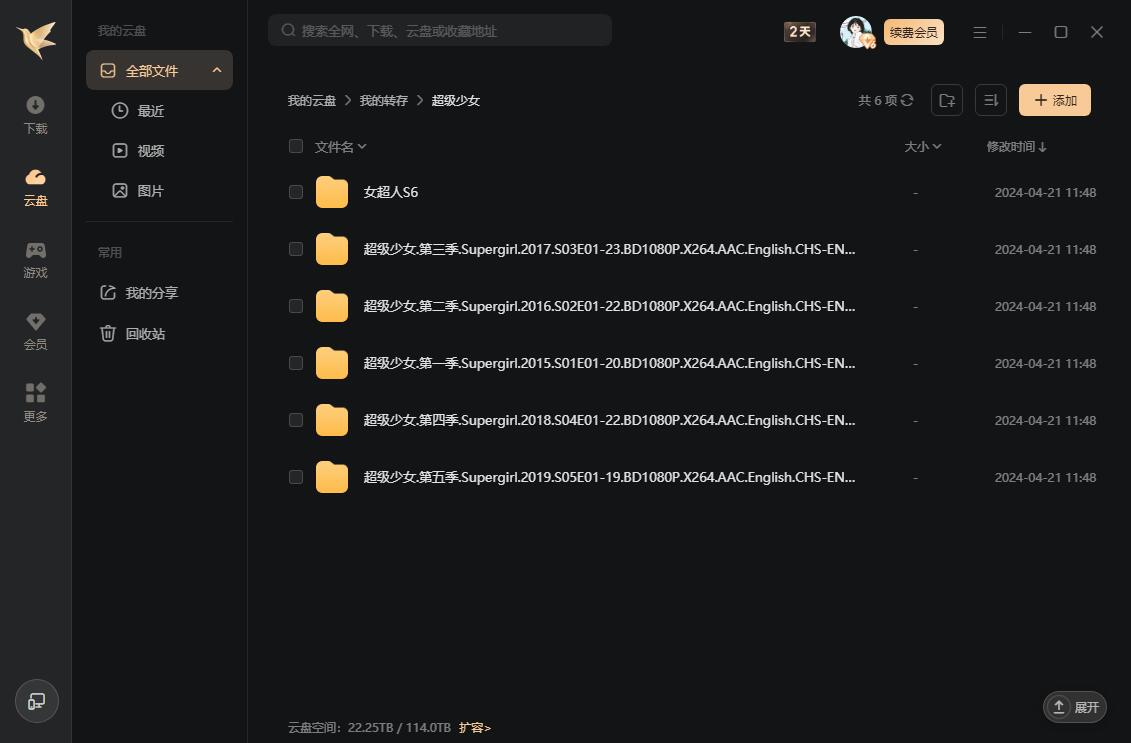The image size is (1131, 743).
Task: Open the 下载 download section in sidebar
Action: tap(35, 113)
